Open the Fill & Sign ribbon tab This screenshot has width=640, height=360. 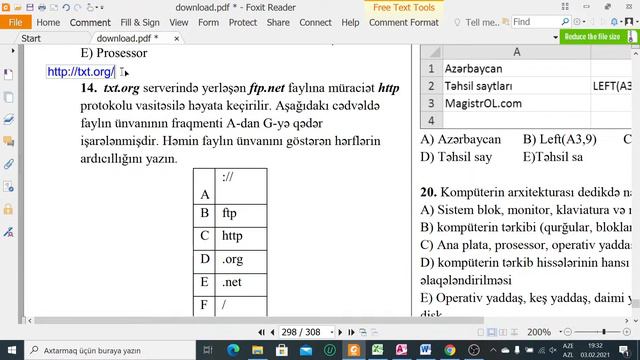(x=140, y=22)
